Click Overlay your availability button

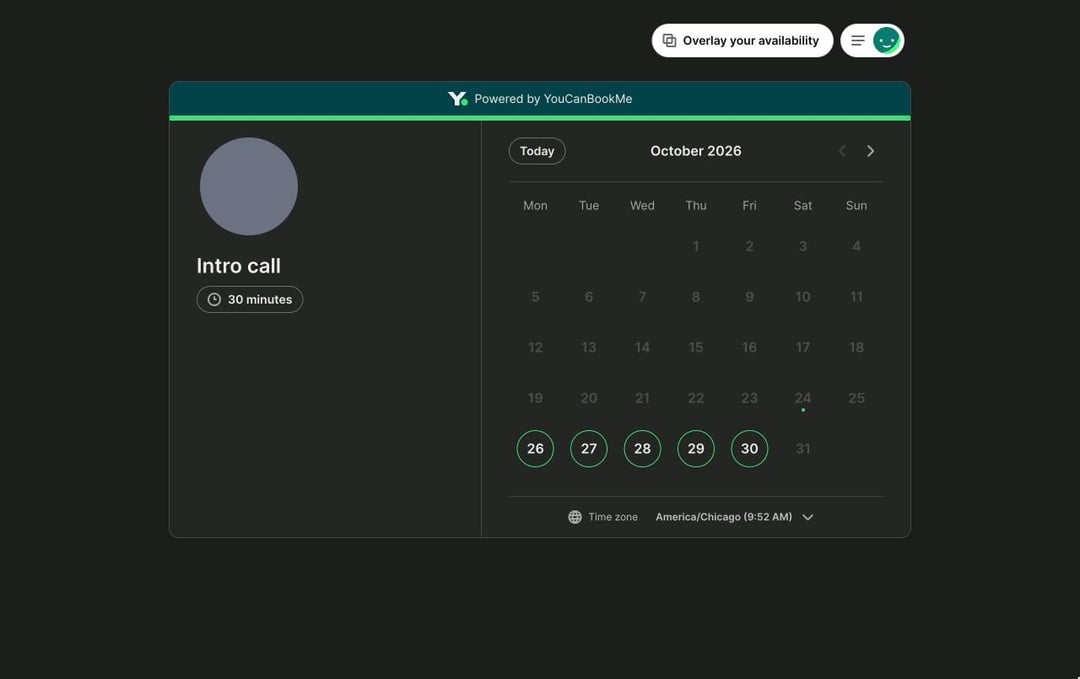tap(742, 41)
